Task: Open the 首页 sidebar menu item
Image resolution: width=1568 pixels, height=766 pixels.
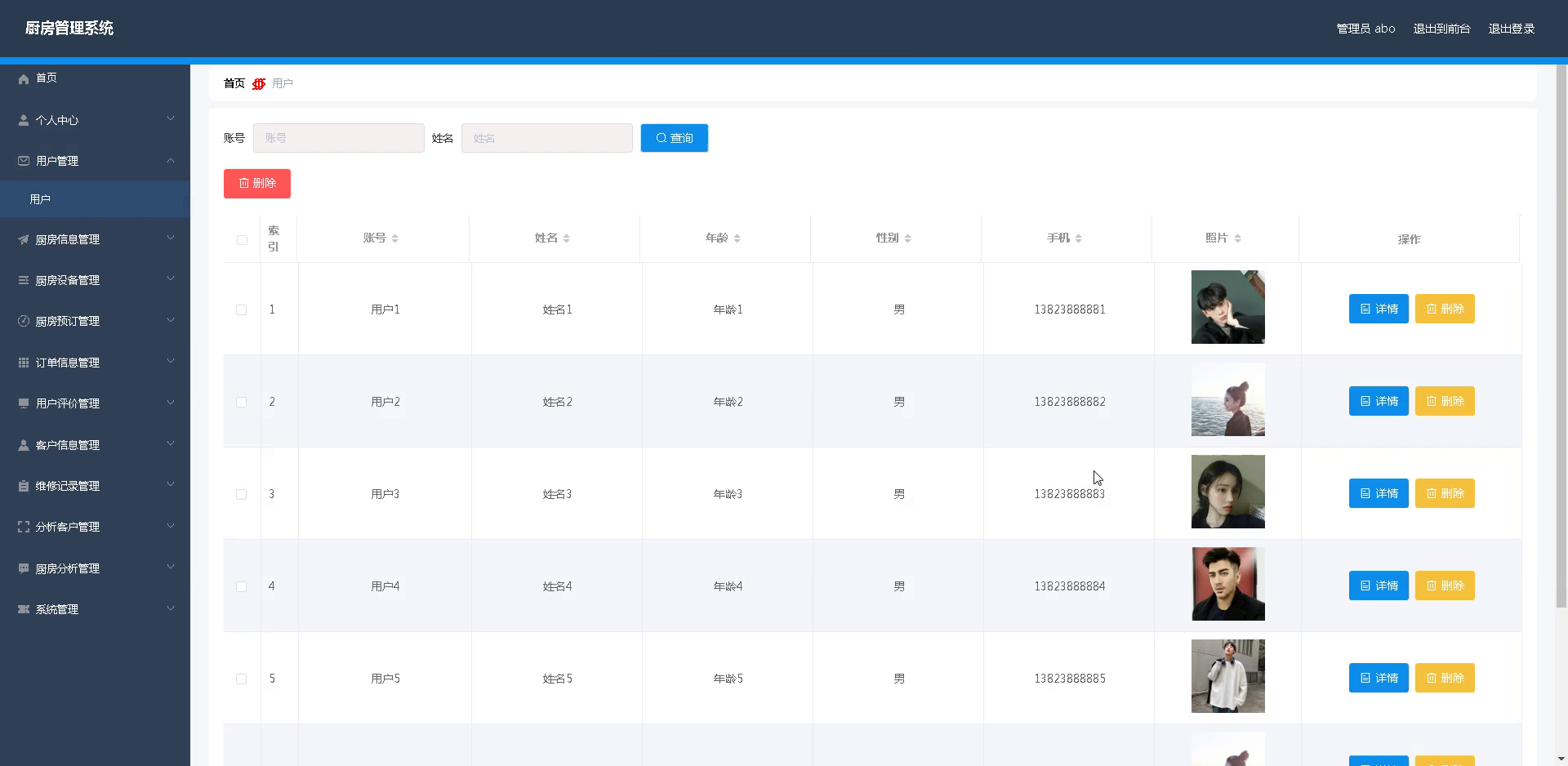Action: pos(95,78)
